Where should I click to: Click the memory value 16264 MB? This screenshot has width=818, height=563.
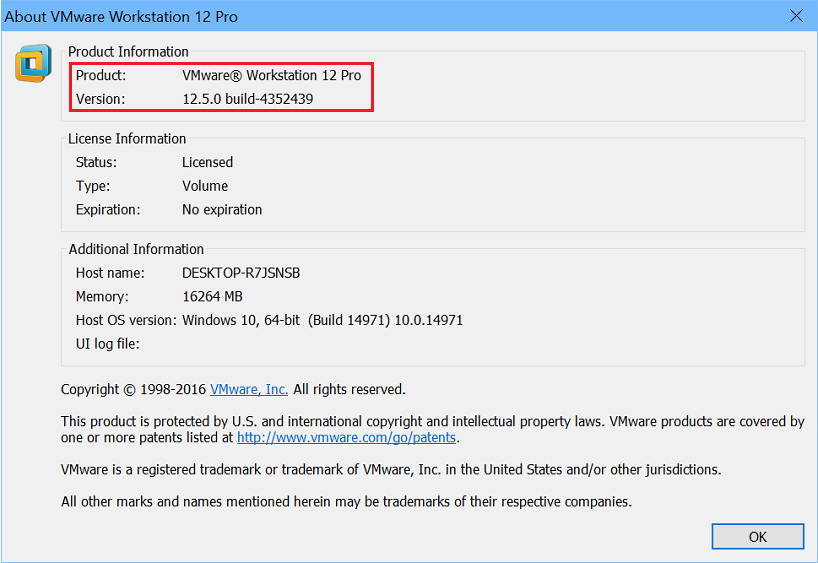click(x=212, y=297)
